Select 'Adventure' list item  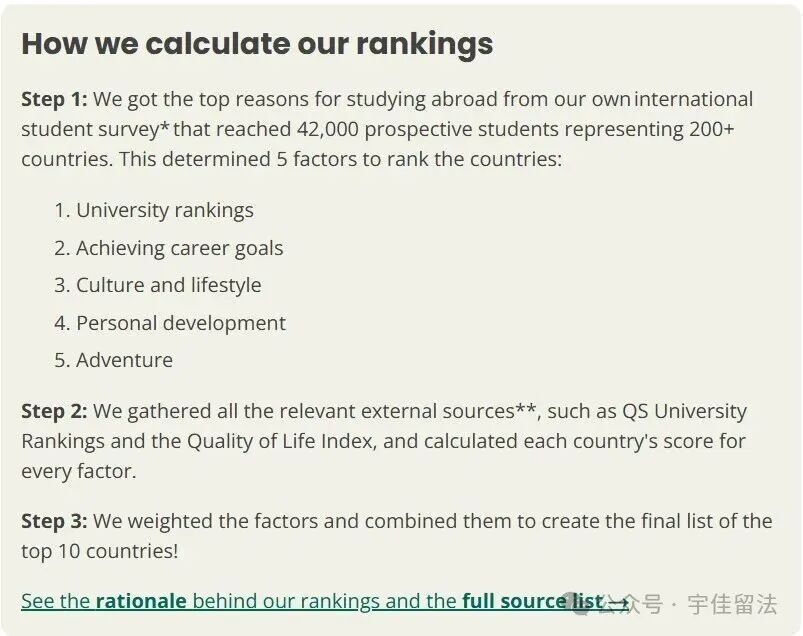pos(124,360)
